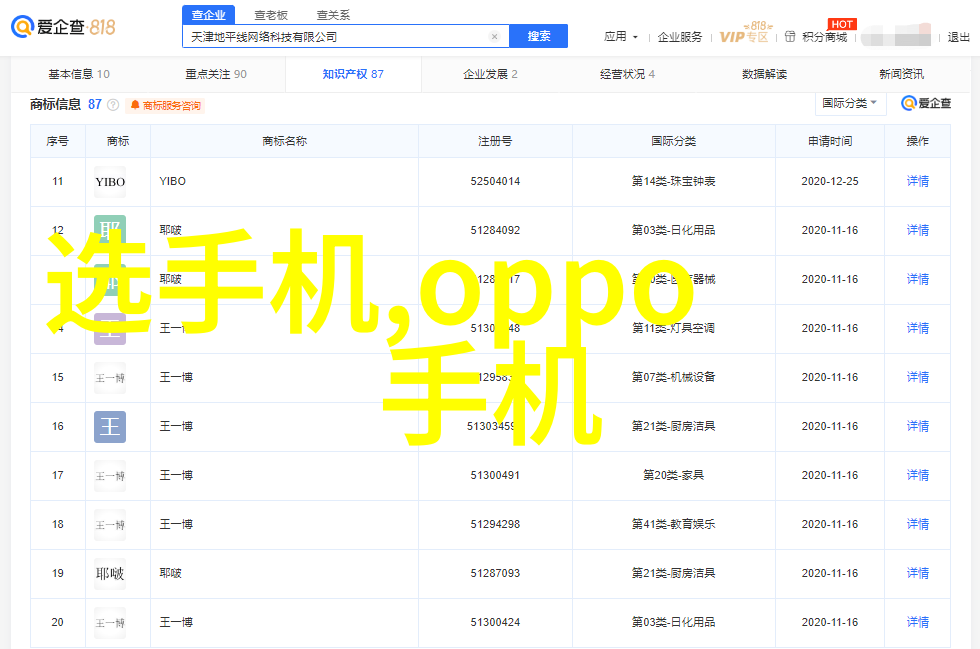Image resolution: width=980 pixels, height=649 pixels.
Task: Click the 注册号 column header
Action: (495, 141)
